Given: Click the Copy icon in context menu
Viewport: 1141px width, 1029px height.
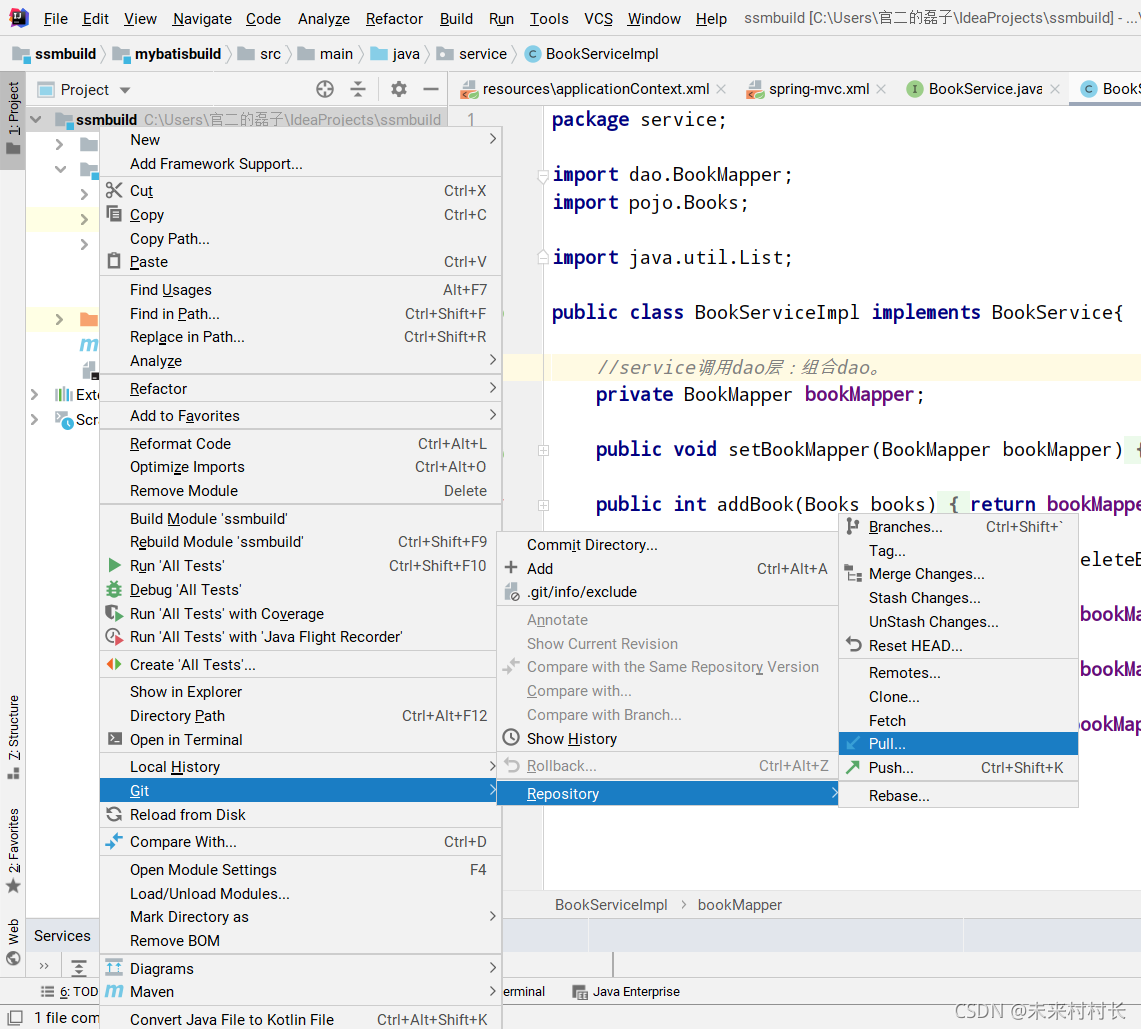Looking at the screenshot, I should (114, 214).
